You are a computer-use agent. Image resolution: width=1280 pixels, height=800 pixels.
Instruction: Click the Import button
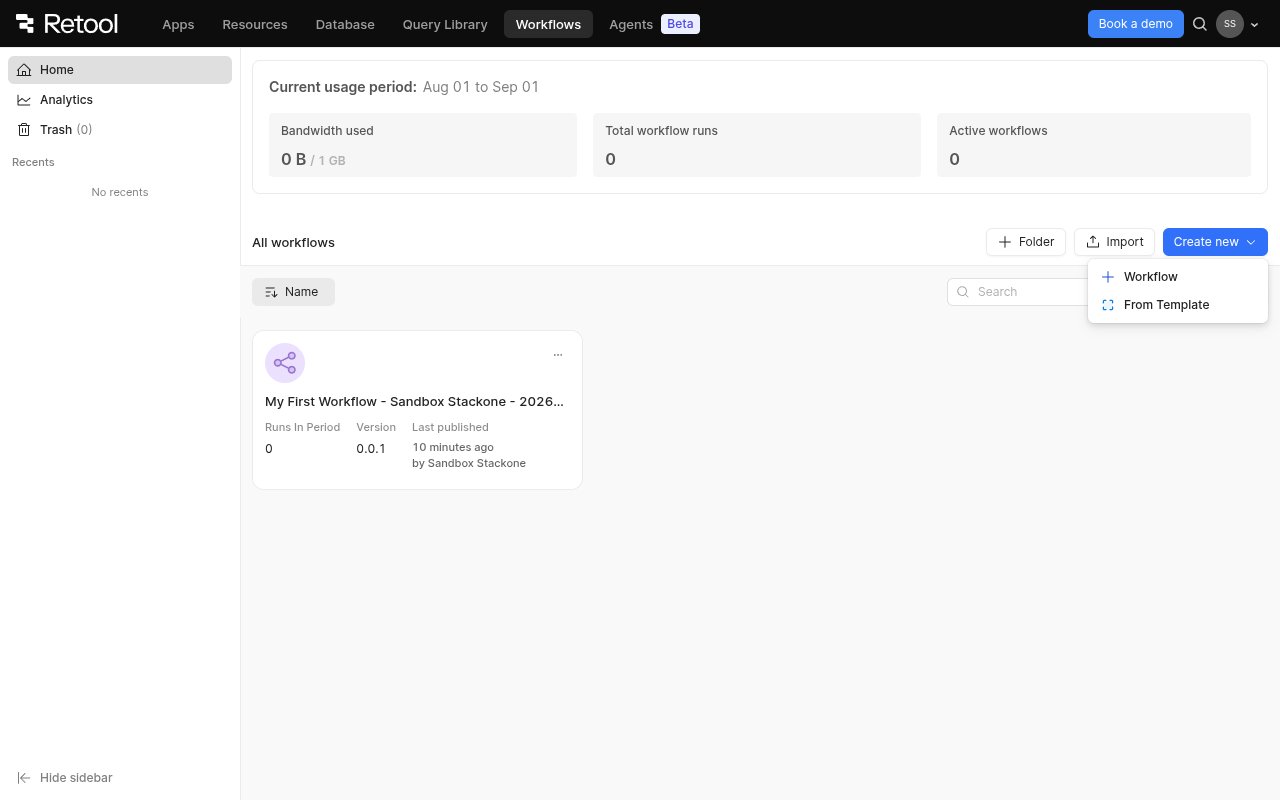pyautogui.click(x=1114, y=242)
